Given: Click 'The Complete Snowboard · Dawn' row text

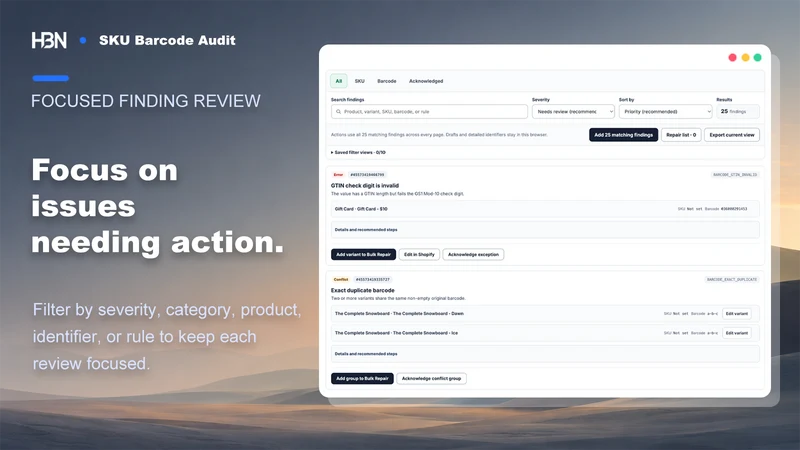Looking at the screenshot, I should point(399,313).
